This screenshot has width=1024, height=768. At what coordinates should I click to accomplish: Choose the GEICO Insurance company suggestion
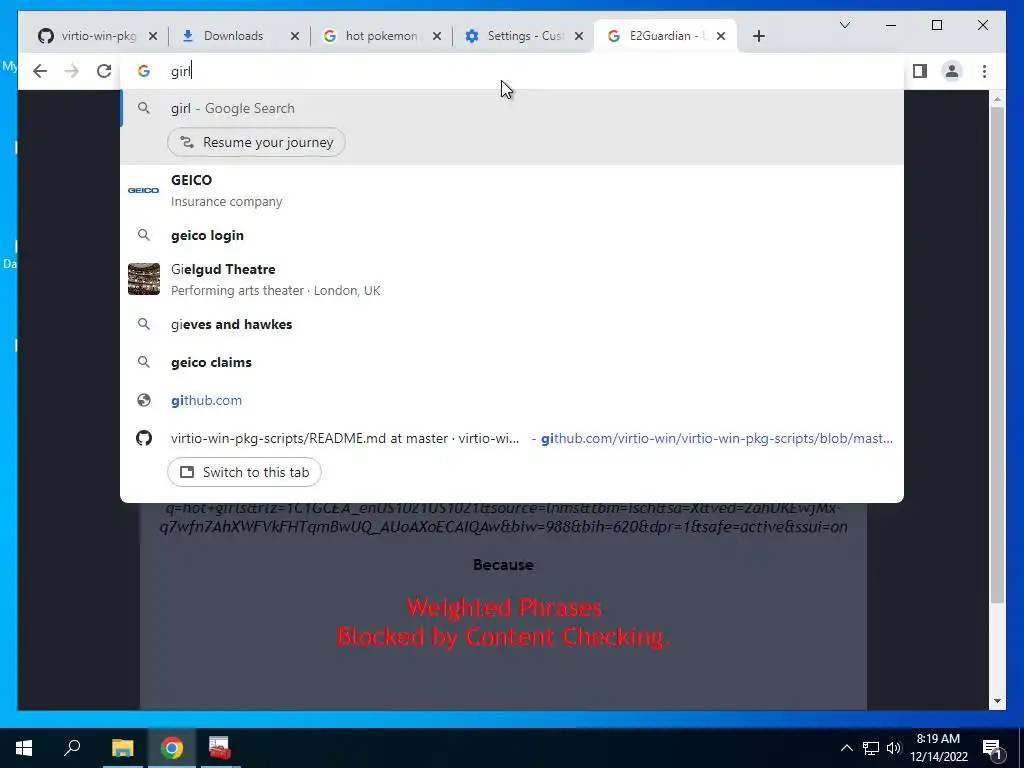[512, 190]
